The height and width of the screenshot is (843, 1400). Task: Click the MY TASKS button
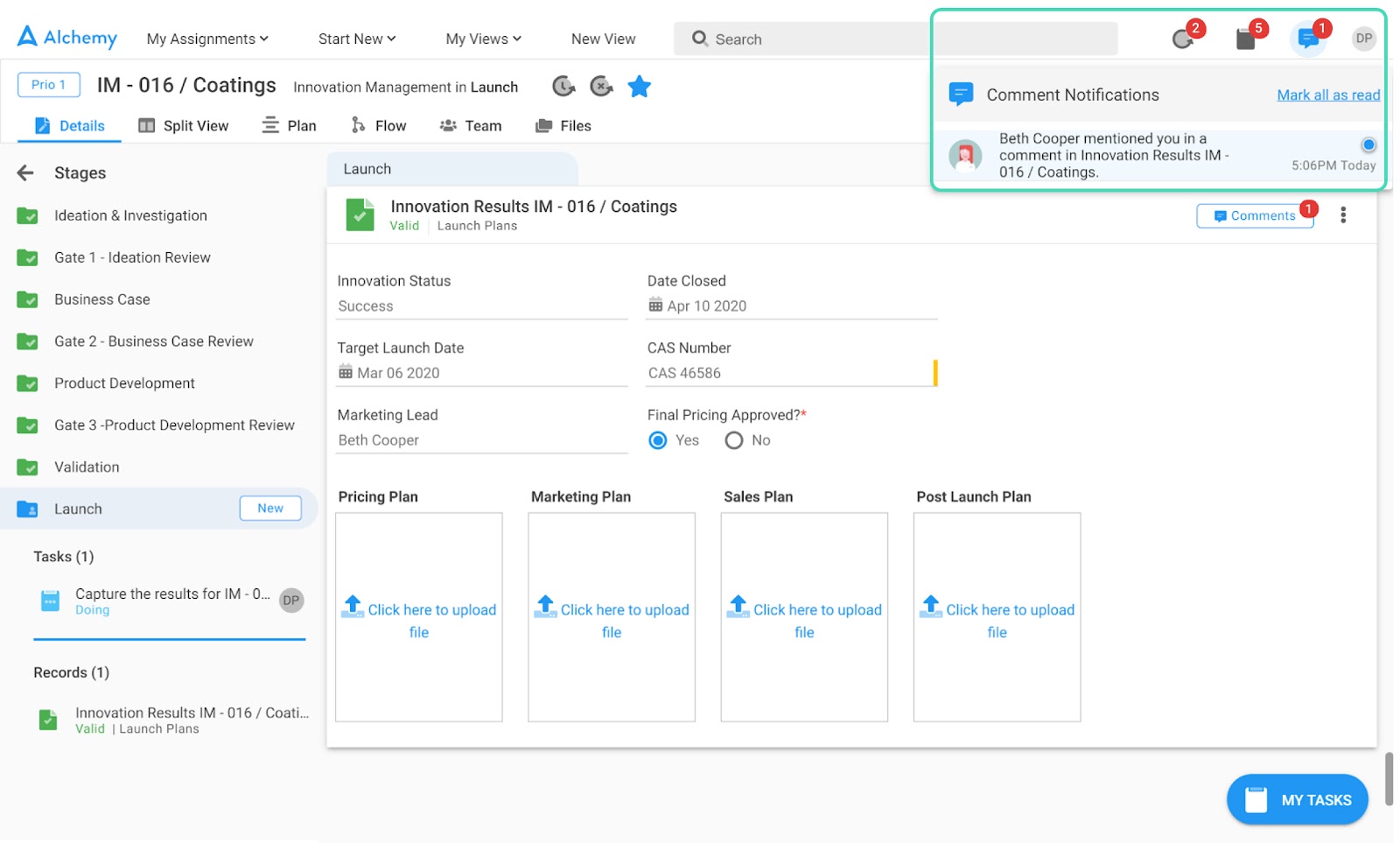[x=1298, y=799]
